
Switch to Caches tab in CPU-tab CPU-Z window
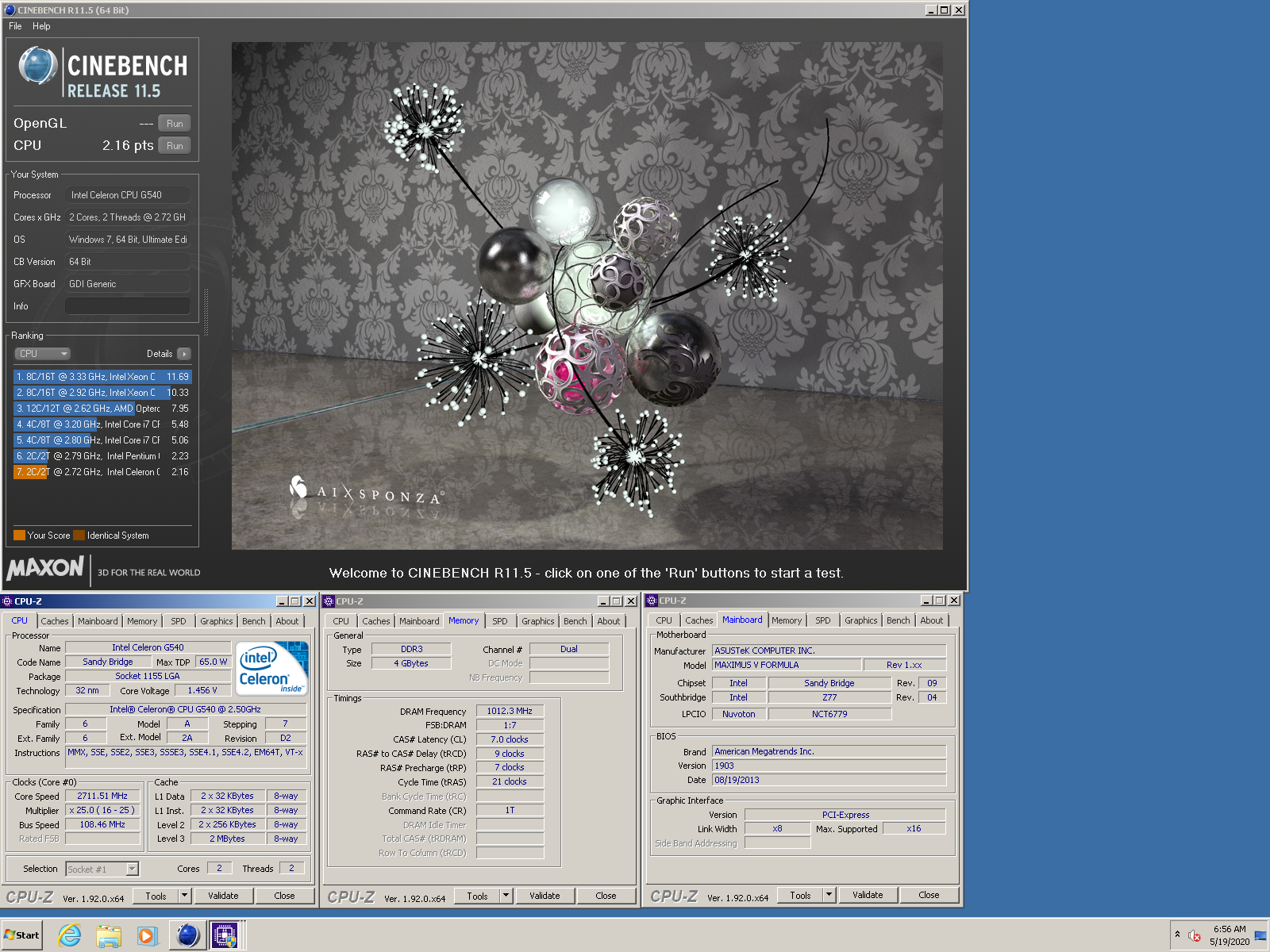coord(55,621)
